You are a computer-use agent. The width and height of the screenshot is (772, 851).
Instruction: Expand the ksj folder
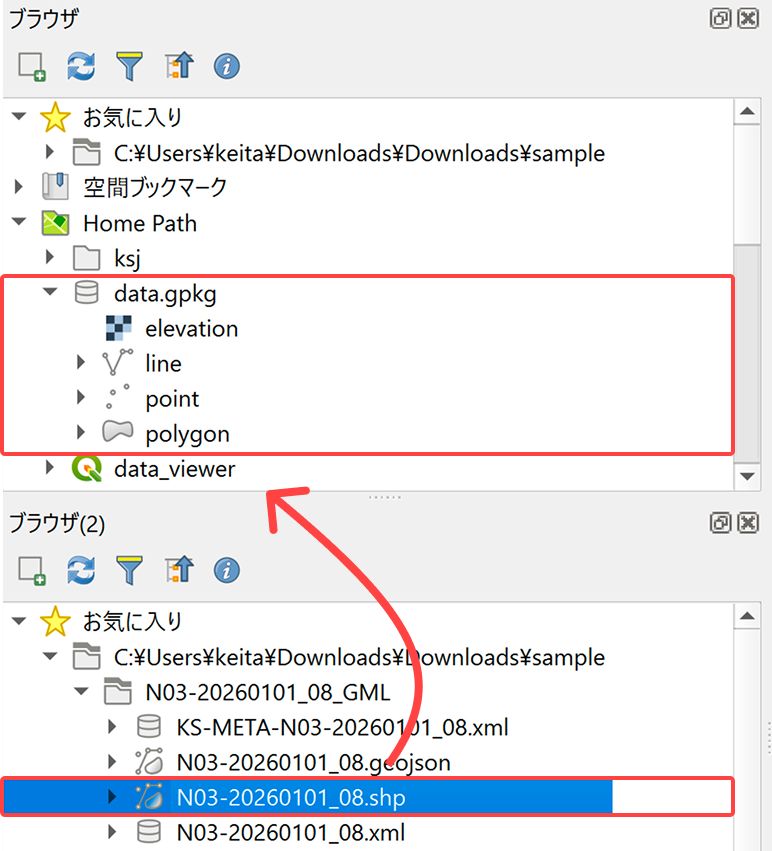[x=50, y=257]
